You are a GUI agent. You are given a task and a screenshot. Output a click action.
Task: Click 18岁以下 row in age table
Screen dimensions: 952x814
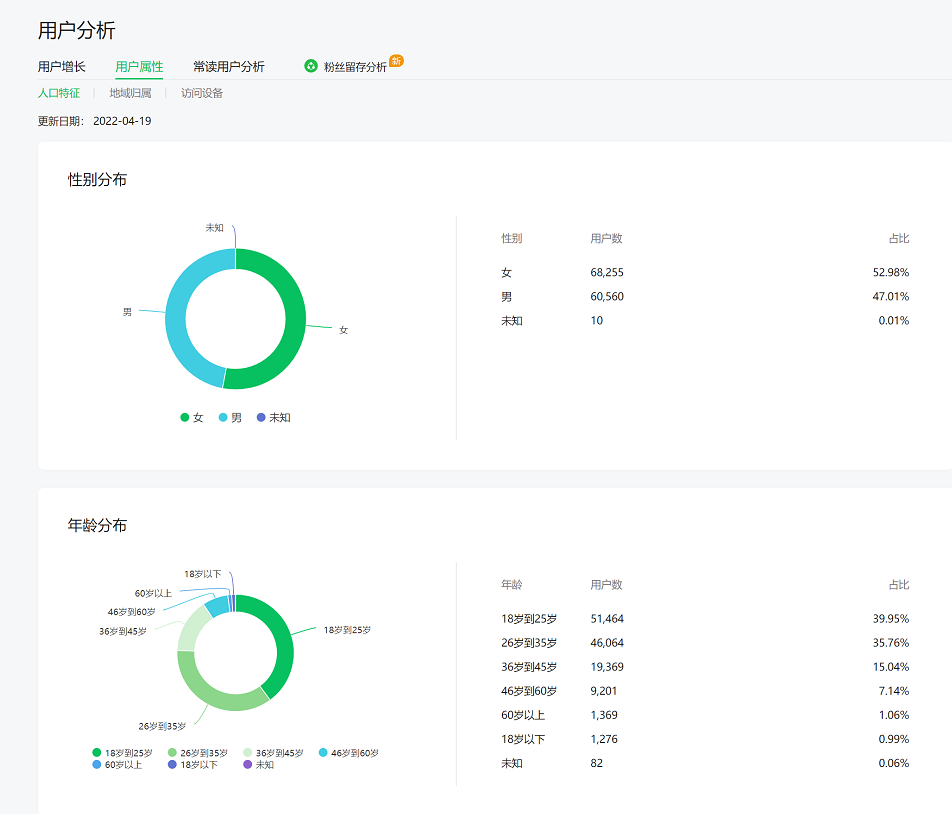(705, 739)
